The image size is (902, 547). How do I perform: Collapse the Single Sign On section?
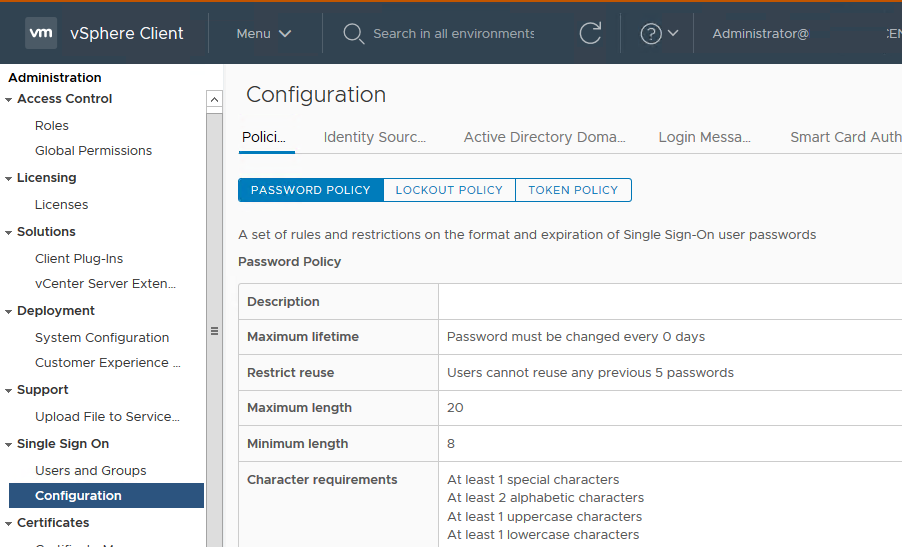point(8,445)
